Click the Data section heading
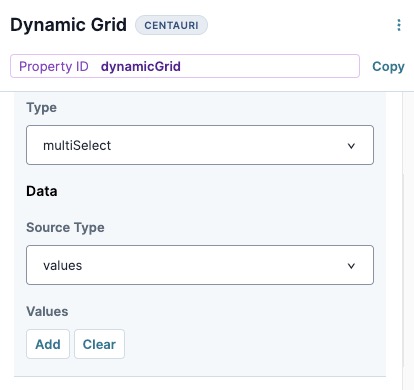Screen dimensions: 414x390 pyautogui.click(x=42, y=191)
